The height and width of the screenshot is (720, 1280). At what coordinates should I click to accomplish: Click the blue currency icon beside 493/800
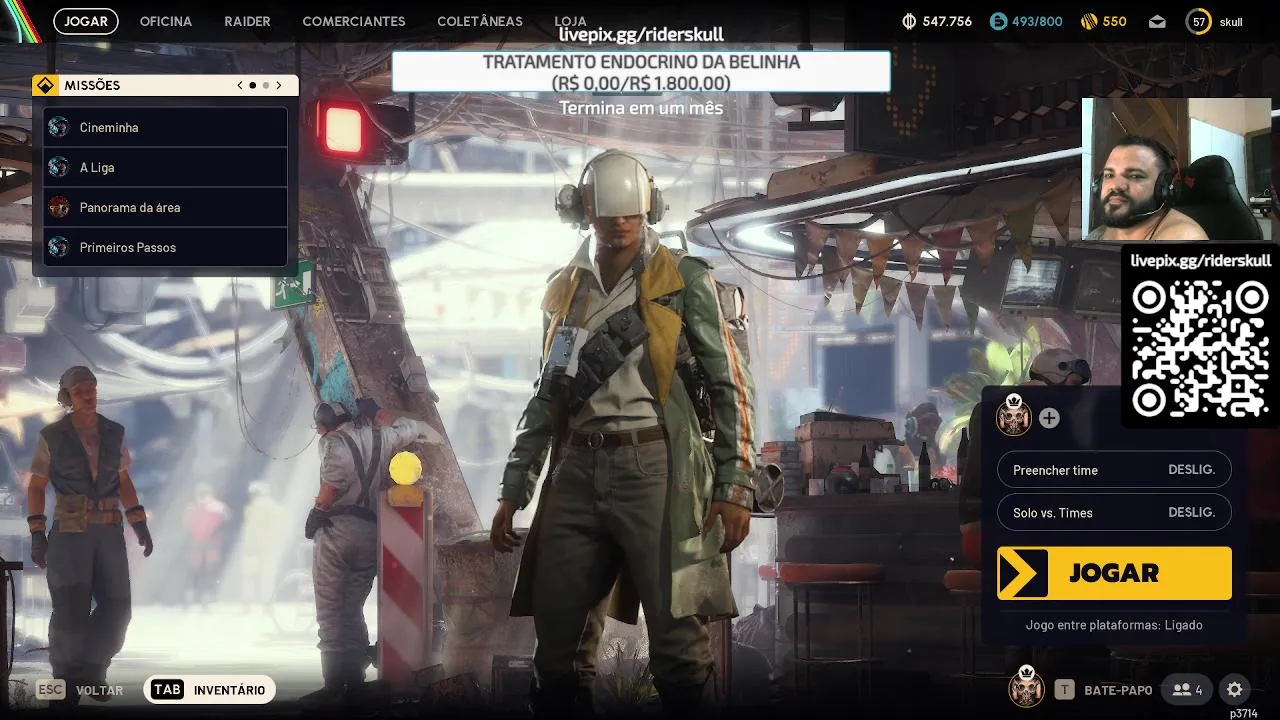[x=998, y=21]
